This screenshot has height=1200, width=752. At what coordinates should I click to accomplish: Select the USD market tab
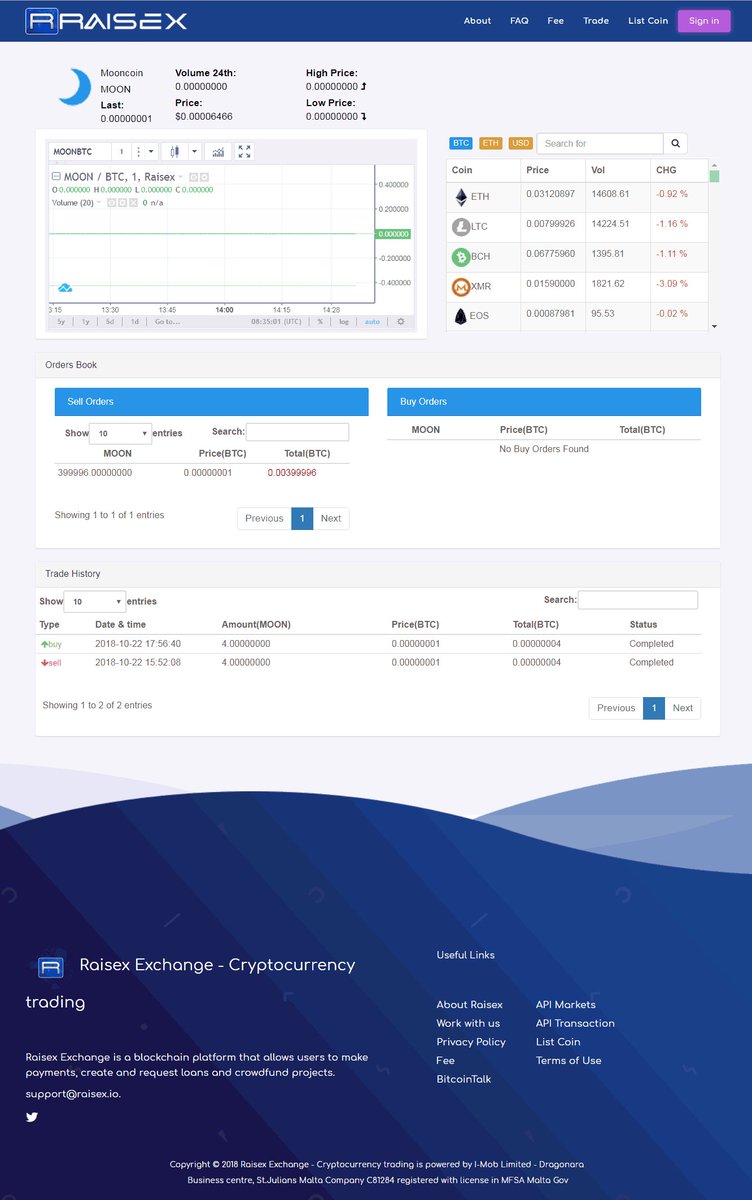521,143
